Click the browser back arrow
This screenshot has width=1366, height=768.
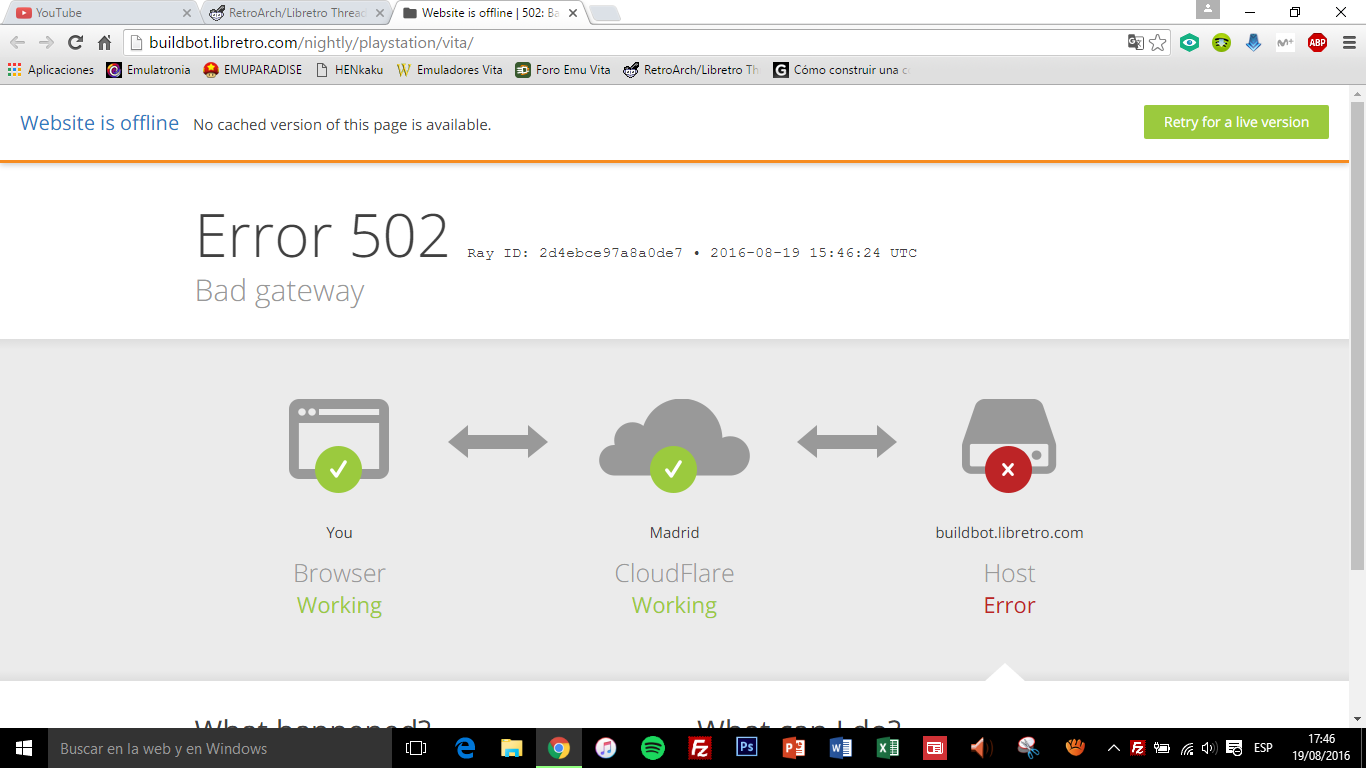click(17, 43)
